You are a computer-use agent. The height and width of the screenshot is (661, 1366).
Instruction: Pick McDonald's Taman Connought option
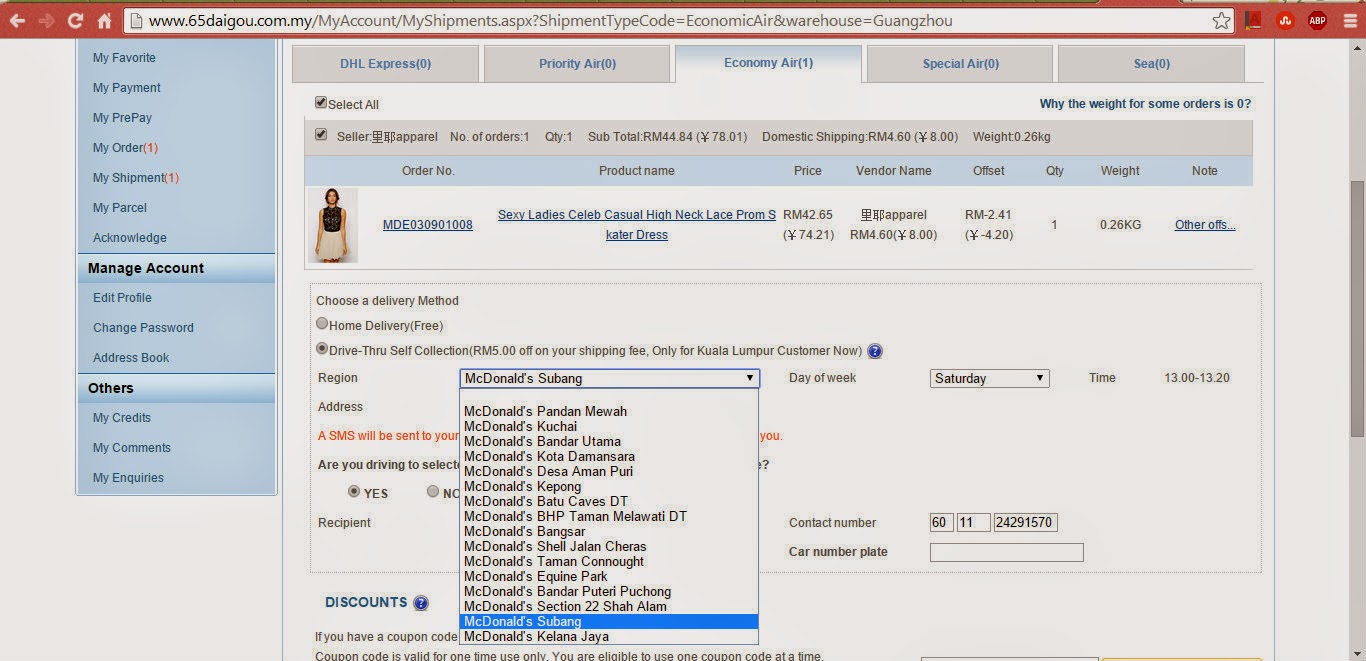pyautogui.click(x=609, y=561)
